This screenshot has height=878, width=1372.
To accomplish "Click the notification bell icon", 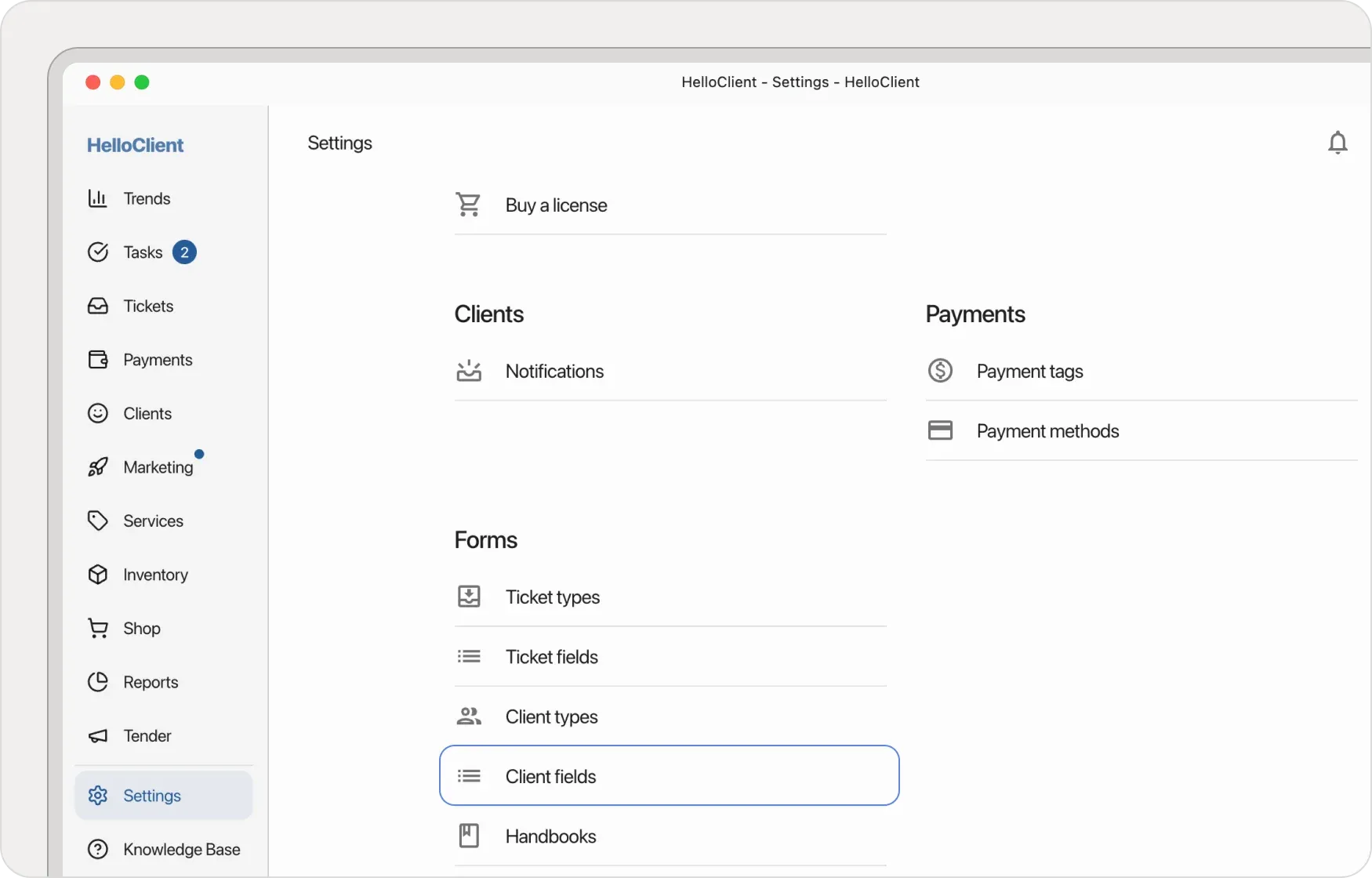I will pyautogui.click(x=1338, y=142).
